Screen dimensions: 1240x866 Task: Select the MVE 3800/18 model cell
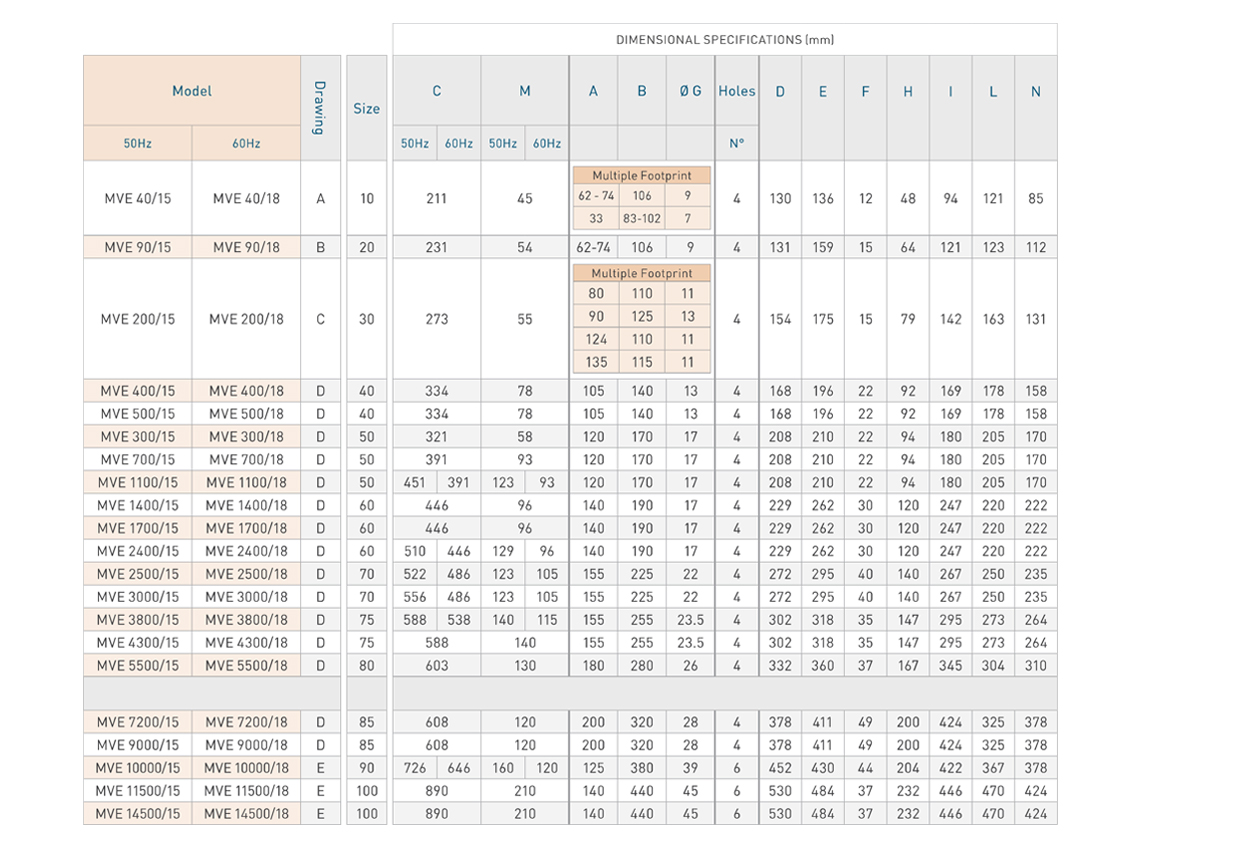246,619
